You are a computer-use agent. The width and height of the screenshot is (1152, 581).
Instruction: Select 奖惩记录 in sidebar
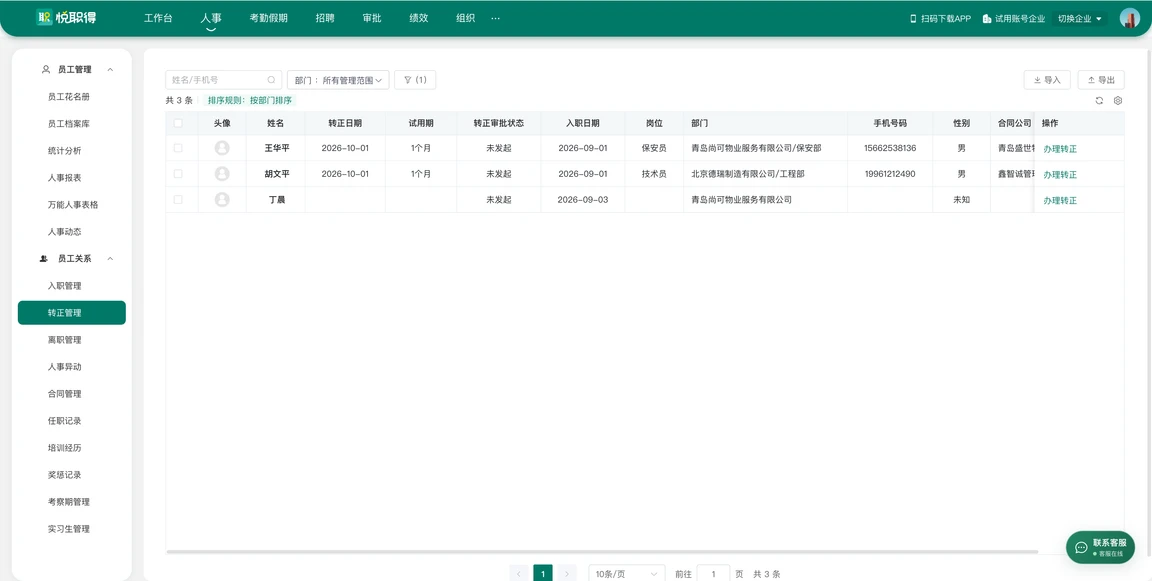pyautogui.click(x=72, y=474)
